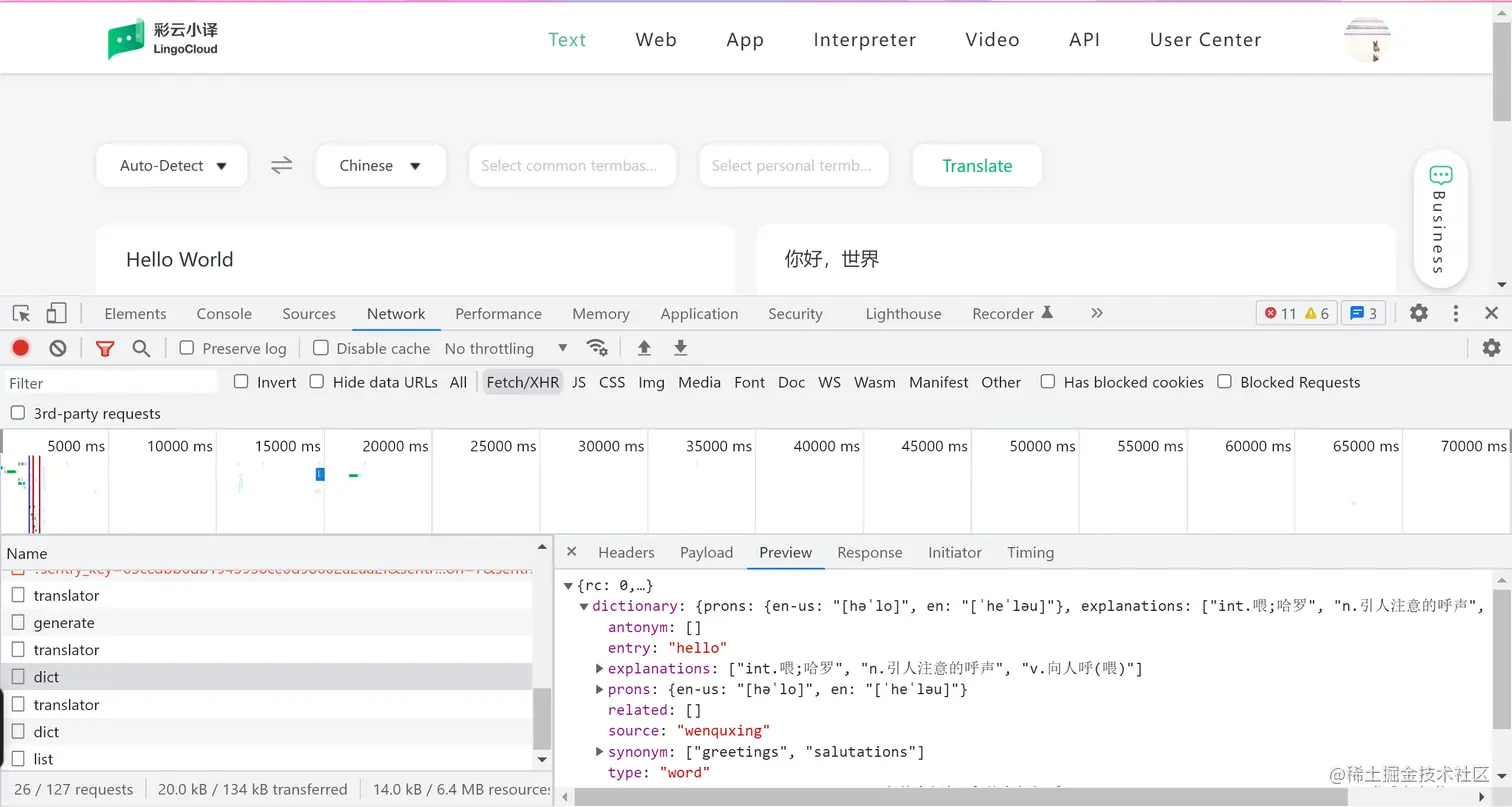Image resolution: width=1512 pixels, height=807 pixels.
Task: Toggle the device toolbar icon
Action: click(x=56, y=313)
